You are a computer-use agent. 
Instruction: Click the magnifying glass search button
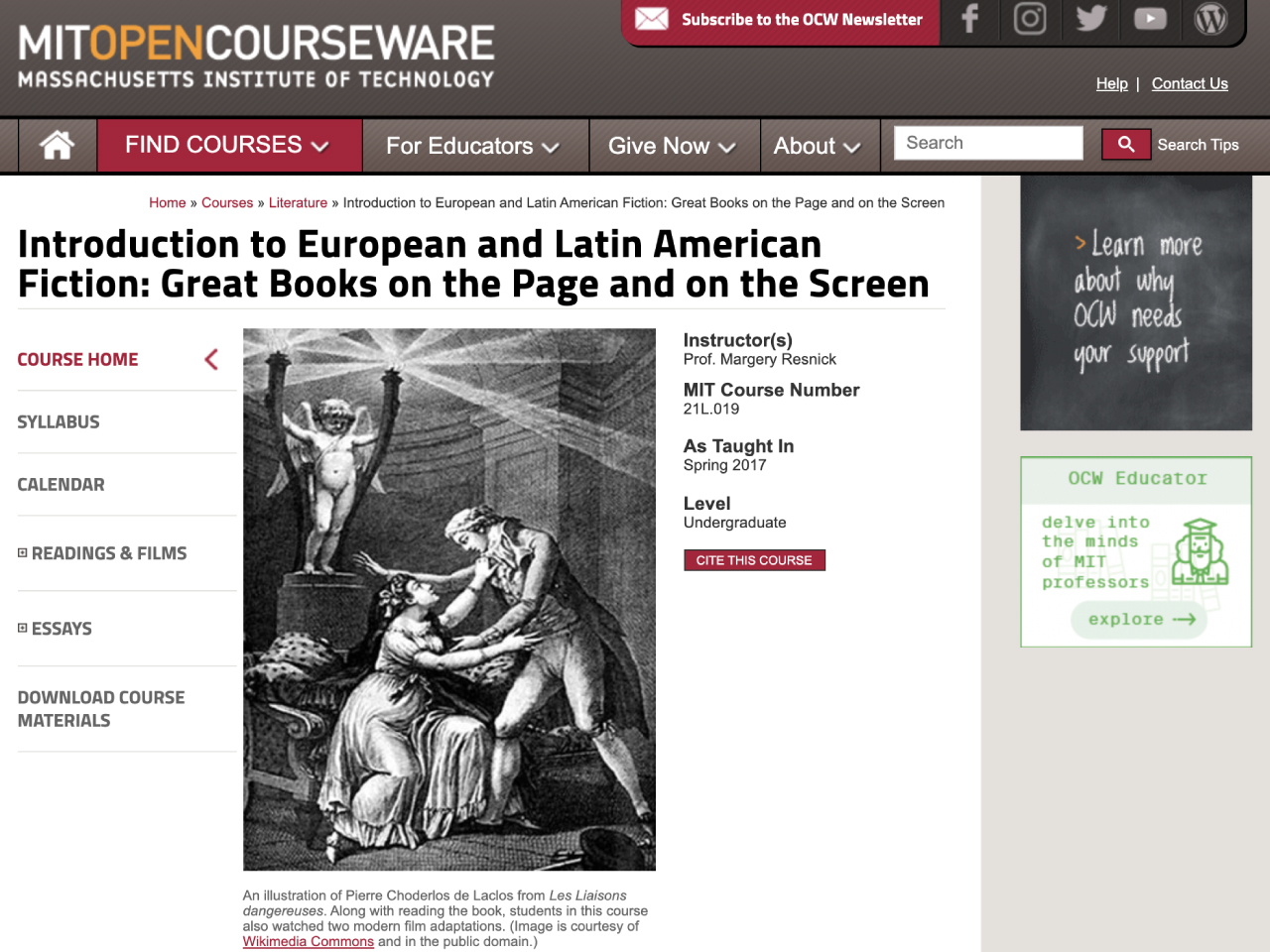[1126, 145]
